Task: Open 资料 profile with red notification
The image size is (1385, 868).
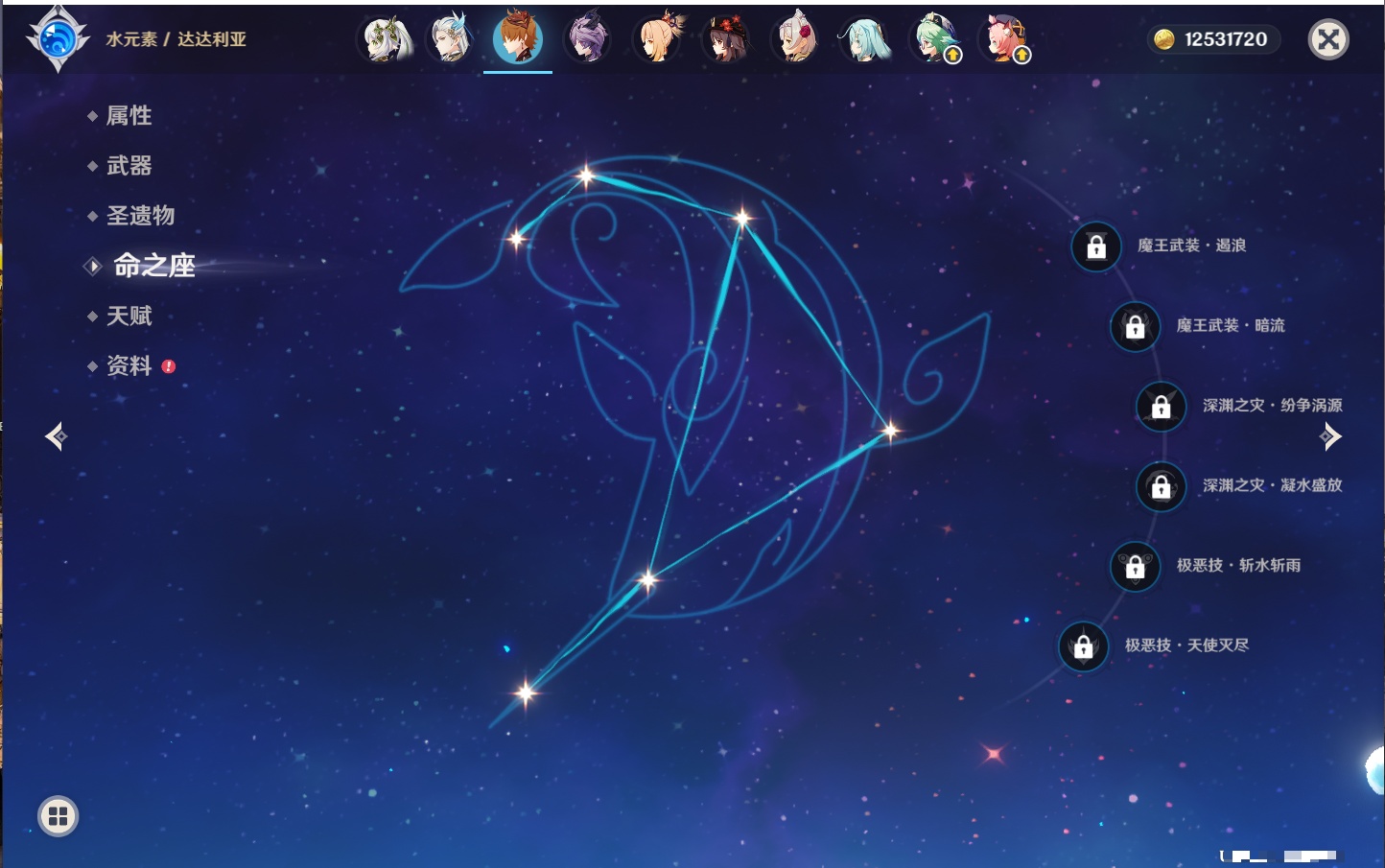Action: (129, 365)
